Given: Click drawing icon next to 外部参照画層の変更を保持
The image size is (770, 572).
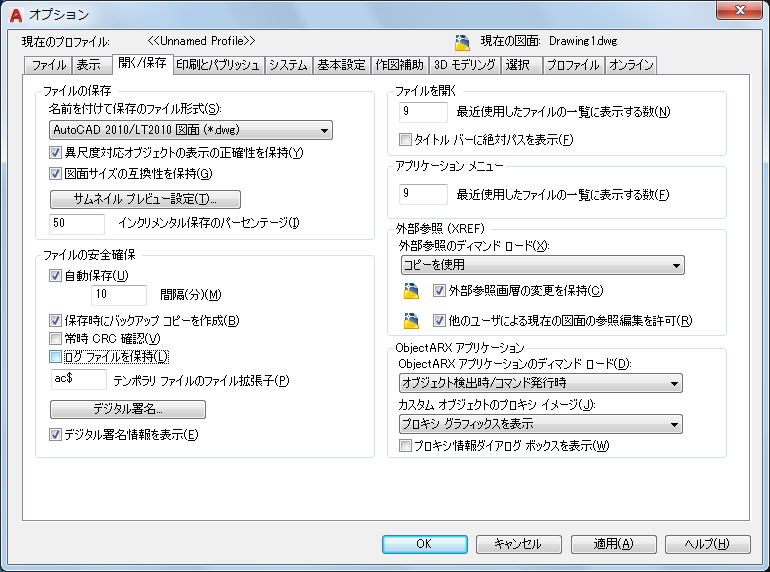Looking at the screenshot, I should [411, 291].
